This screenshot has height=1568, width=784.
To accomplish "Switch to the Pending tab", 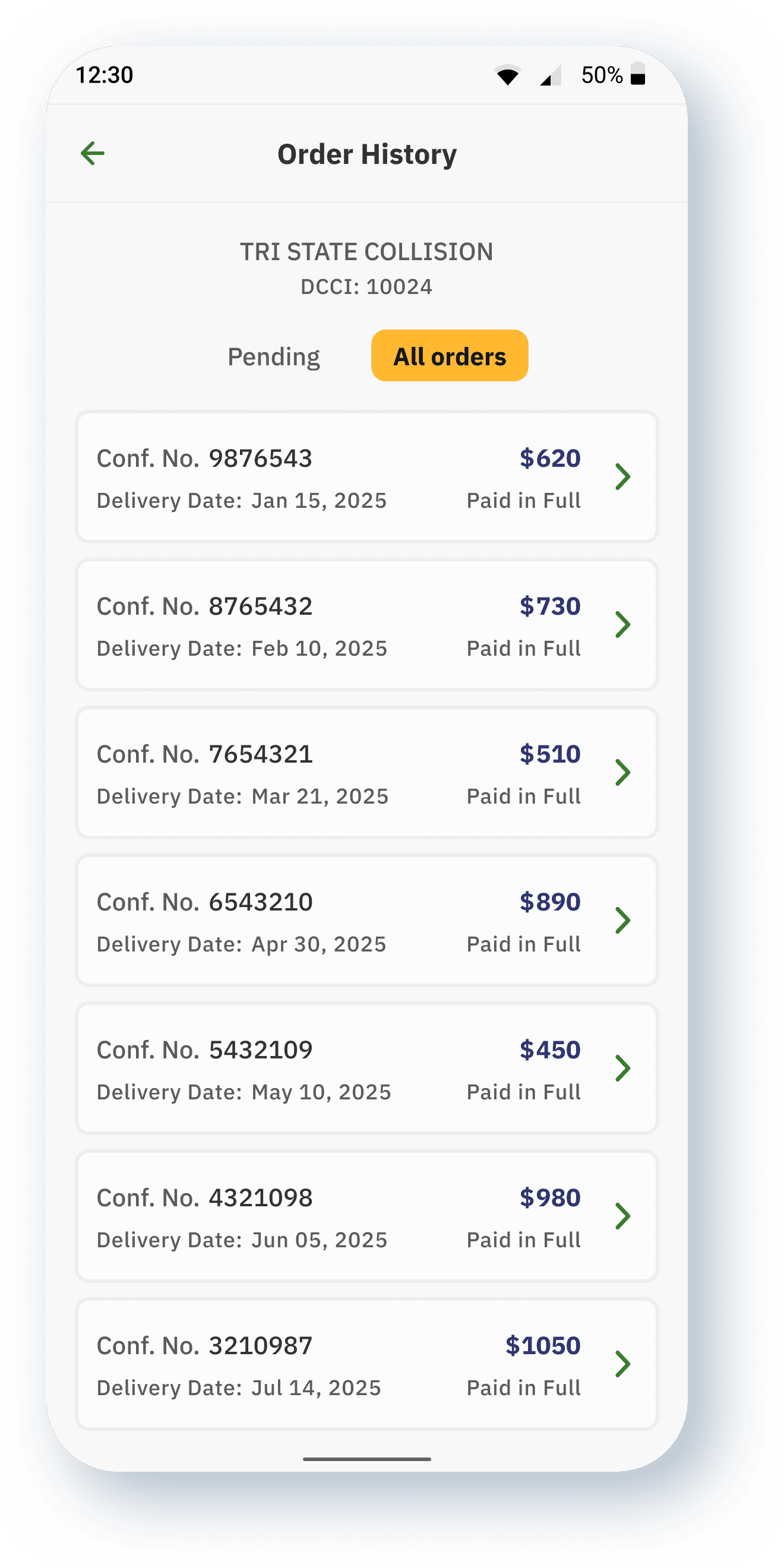I will tap(274, 357).
